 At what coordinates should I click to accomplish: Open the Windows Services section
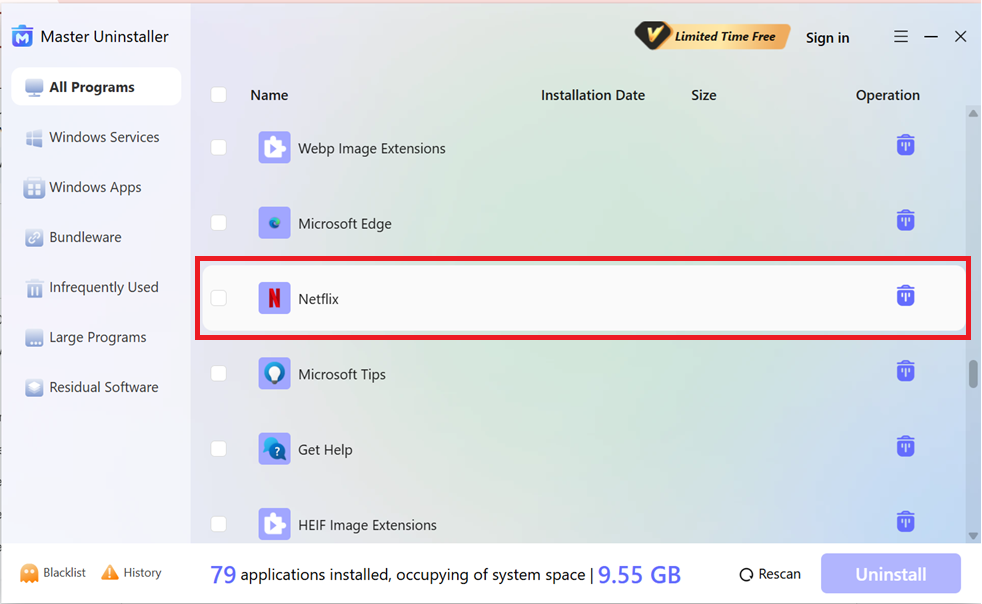click(x=104, y=137)
